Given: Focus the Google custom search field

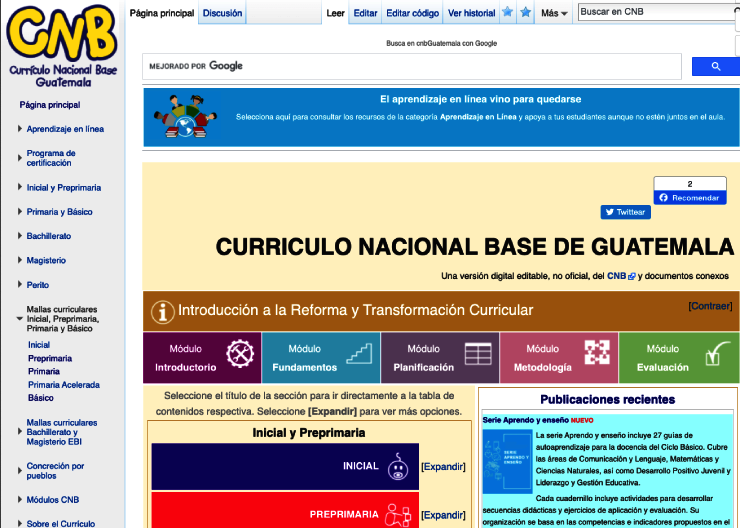Looking at the screenshot, I should click(x=412, y=67).
